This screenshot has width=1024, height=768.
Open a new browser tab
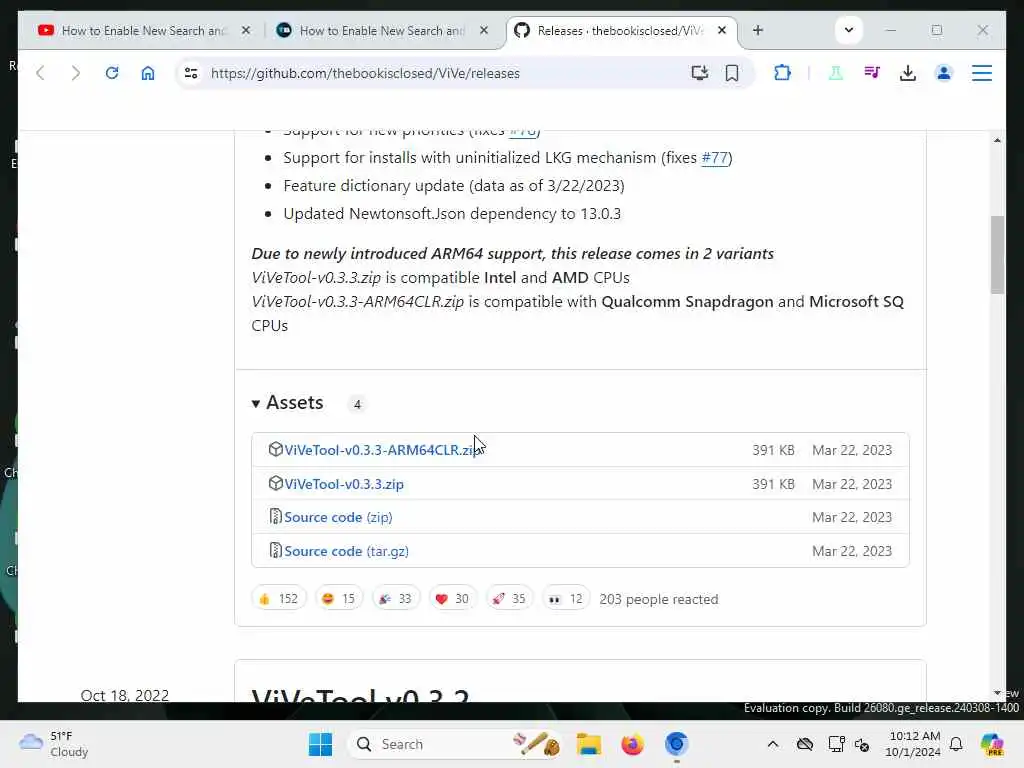[x=758, y=30]
